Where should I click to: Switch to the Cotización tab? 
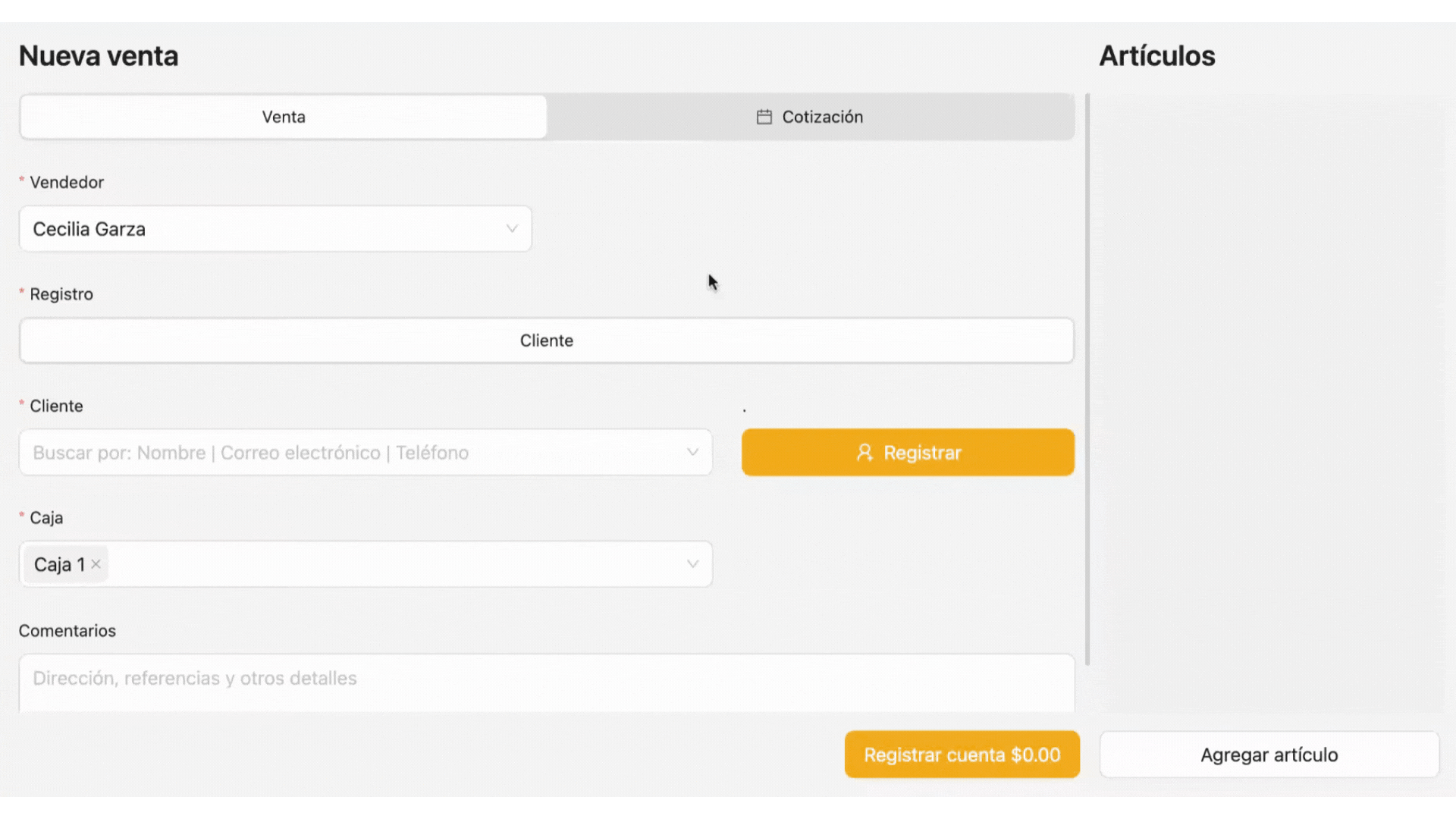823,117
